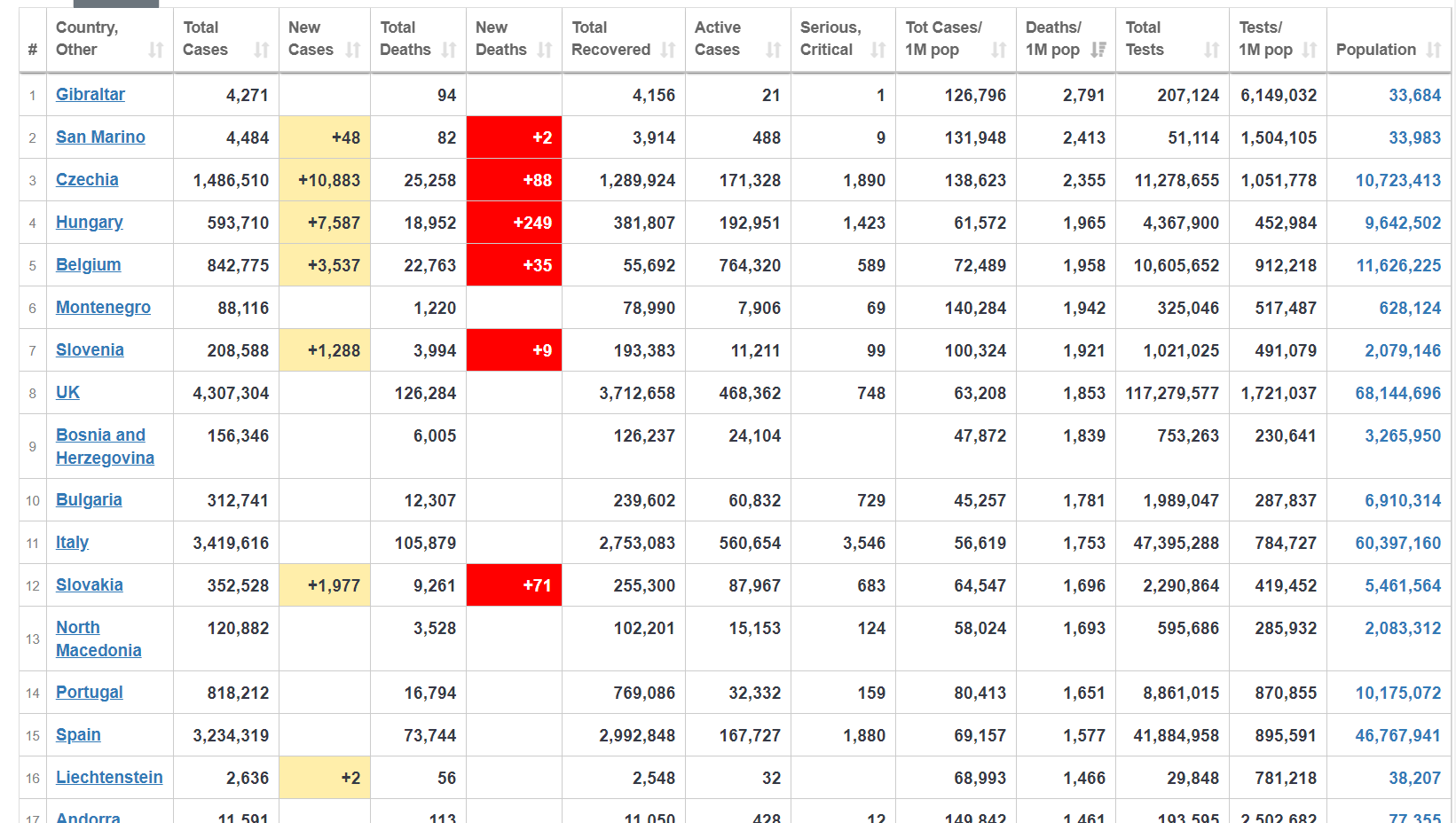Click red +249 new deaths cell
Screen dimensions: 1456x823
point(515,223)
